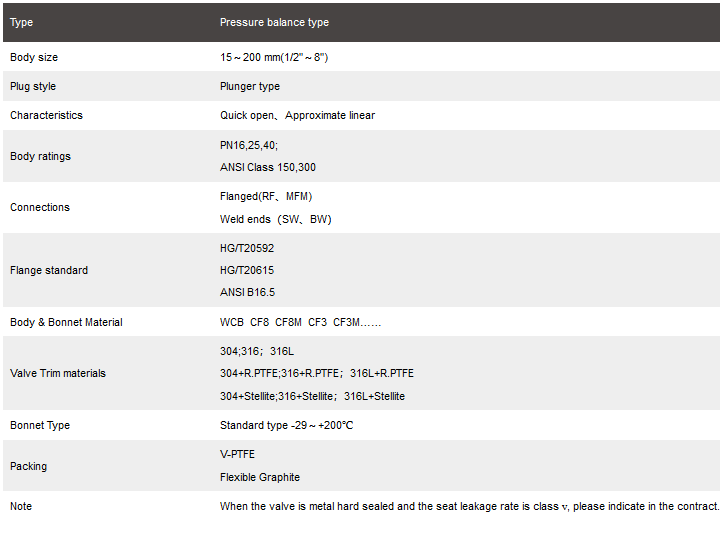Click the "ANSI B16.5" entry
Image resolution: width=720 pixels, height=540 pixels.
(x=247, y=292)
